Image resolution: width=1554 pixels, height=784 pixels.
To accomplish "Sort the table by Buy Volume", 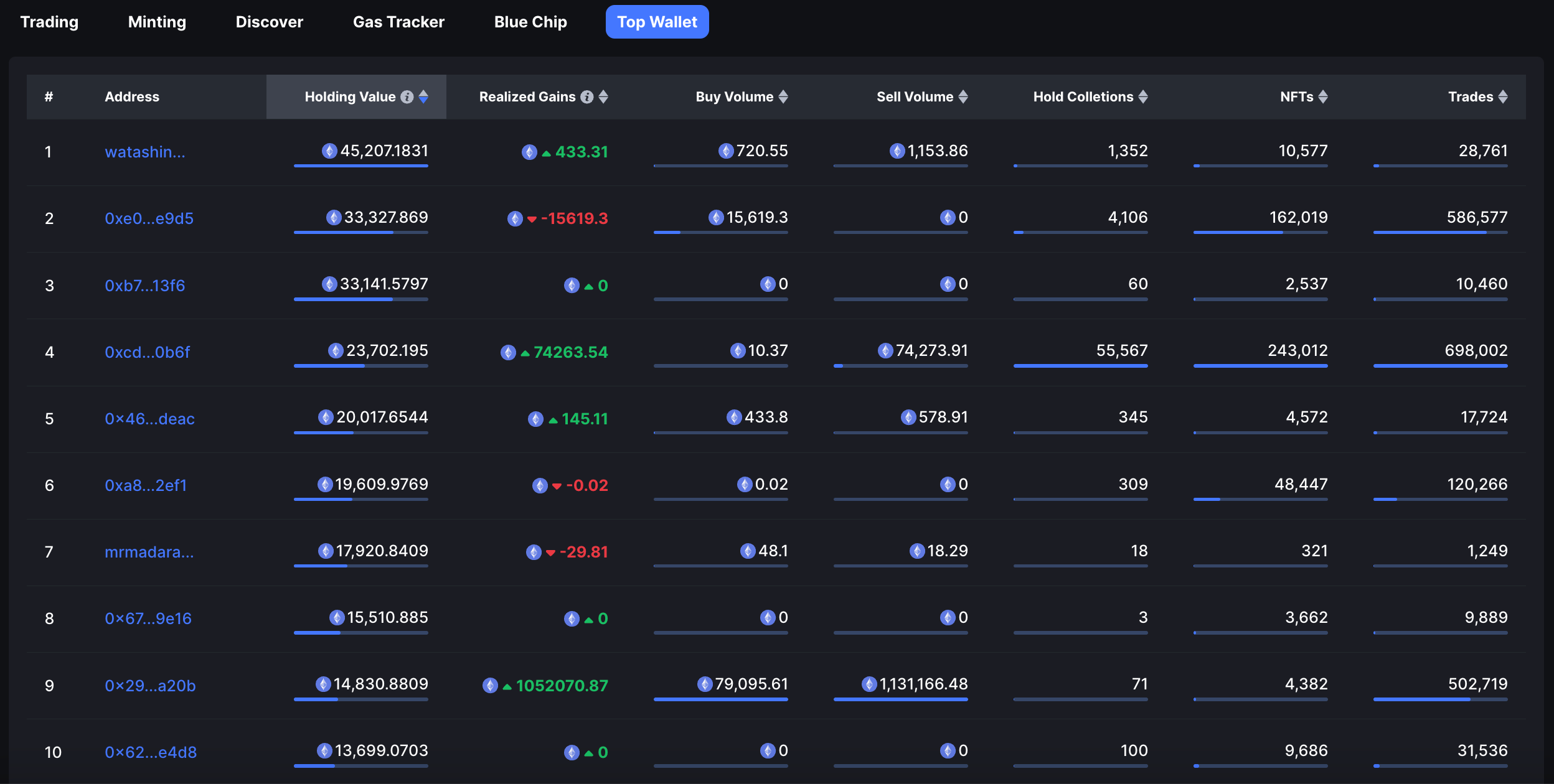I will pyautogui.click(x=783, y=97).
